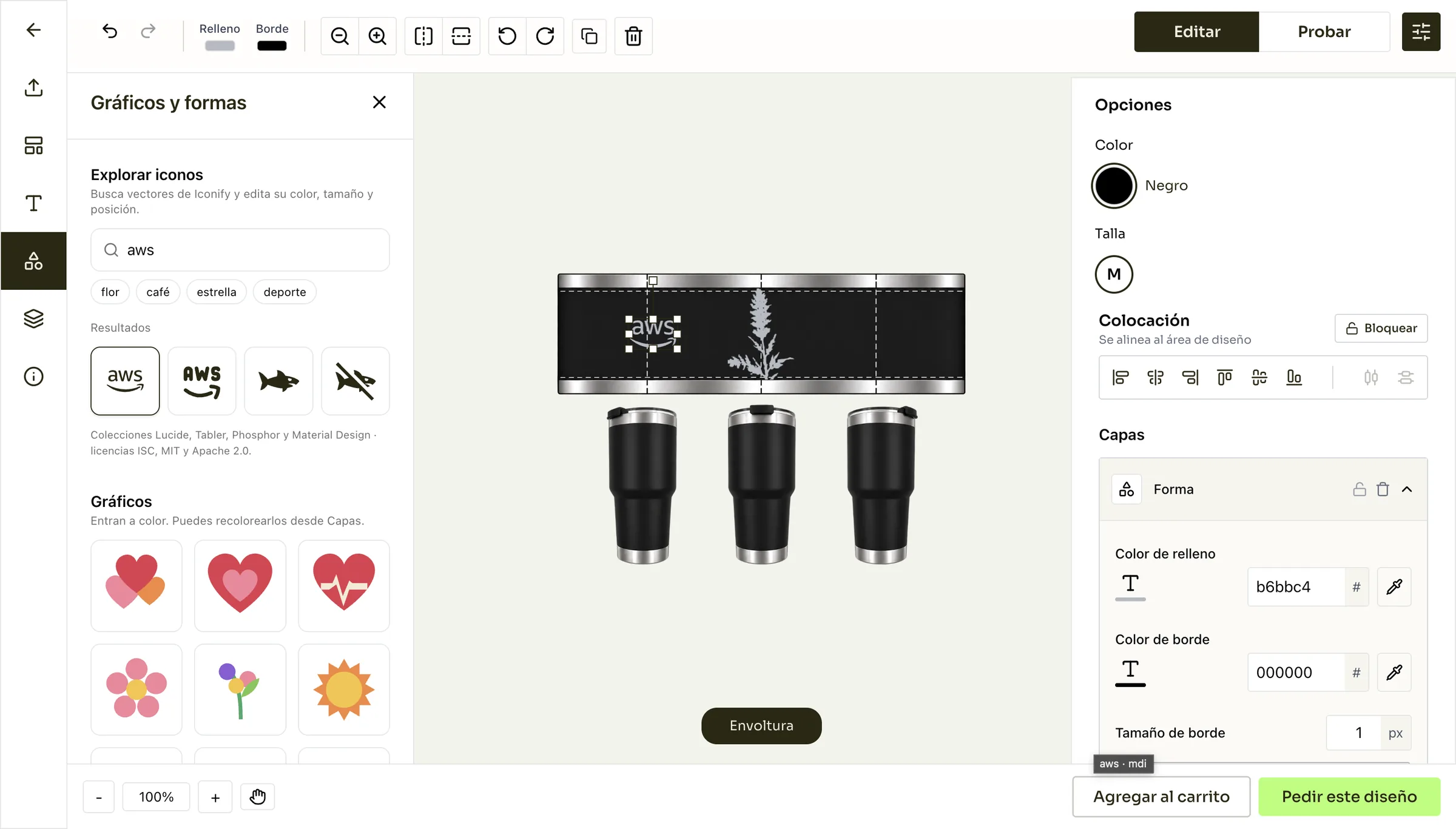Open the upload panel in sidebar
The width and height of the screenshot is (1456, 829).
pyautogui.click(x=33, y=87)
